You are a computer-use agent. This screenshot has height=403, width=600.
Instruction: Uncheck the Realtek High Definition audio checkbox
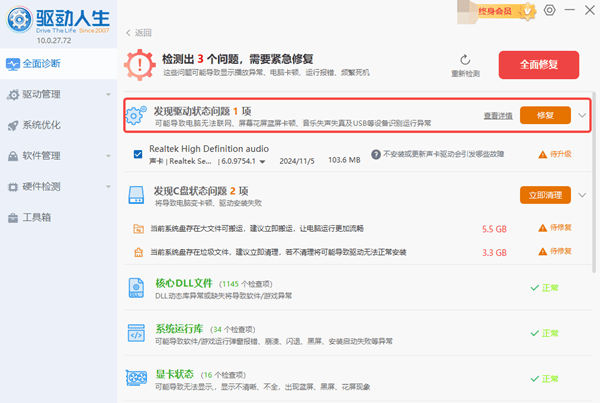139,154
